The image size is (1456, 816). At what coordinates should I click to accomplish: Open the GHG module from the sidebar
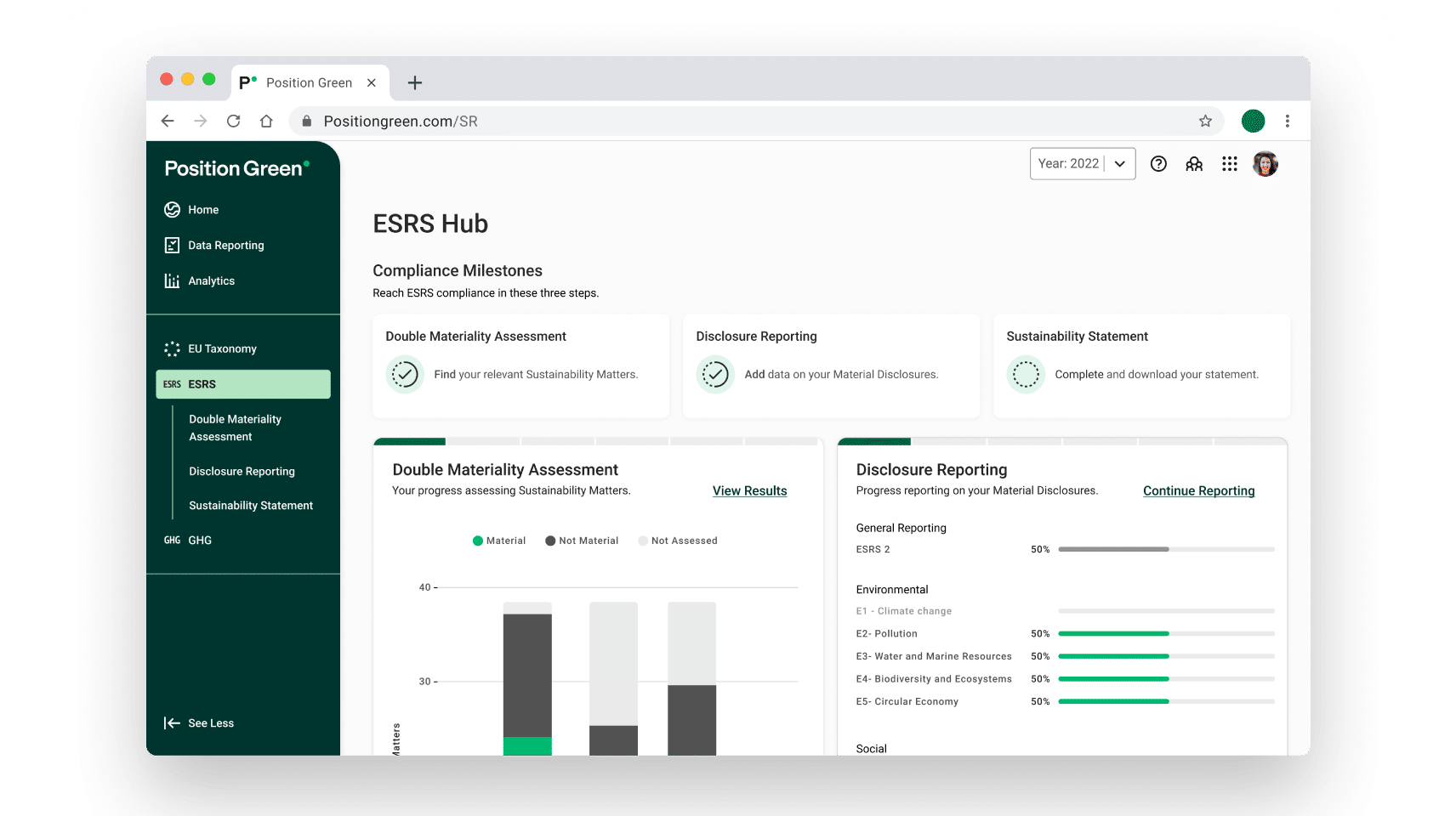point(201,540)
